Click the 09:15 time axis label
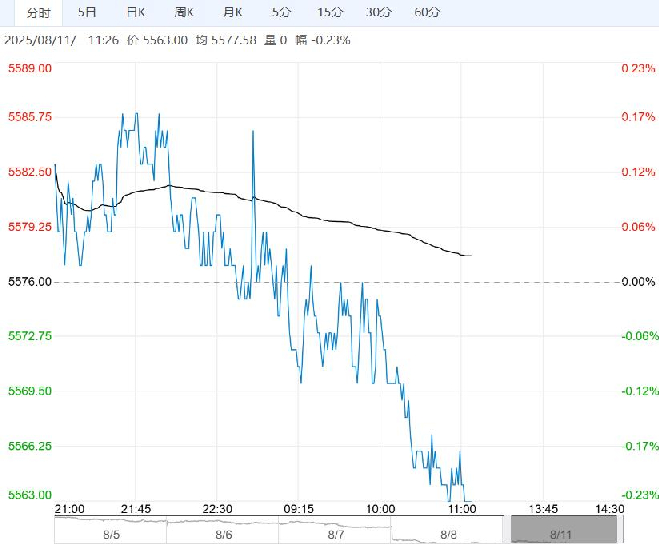Image resolution: width=659 pixels, height=546 pixels. pos(298,509)
